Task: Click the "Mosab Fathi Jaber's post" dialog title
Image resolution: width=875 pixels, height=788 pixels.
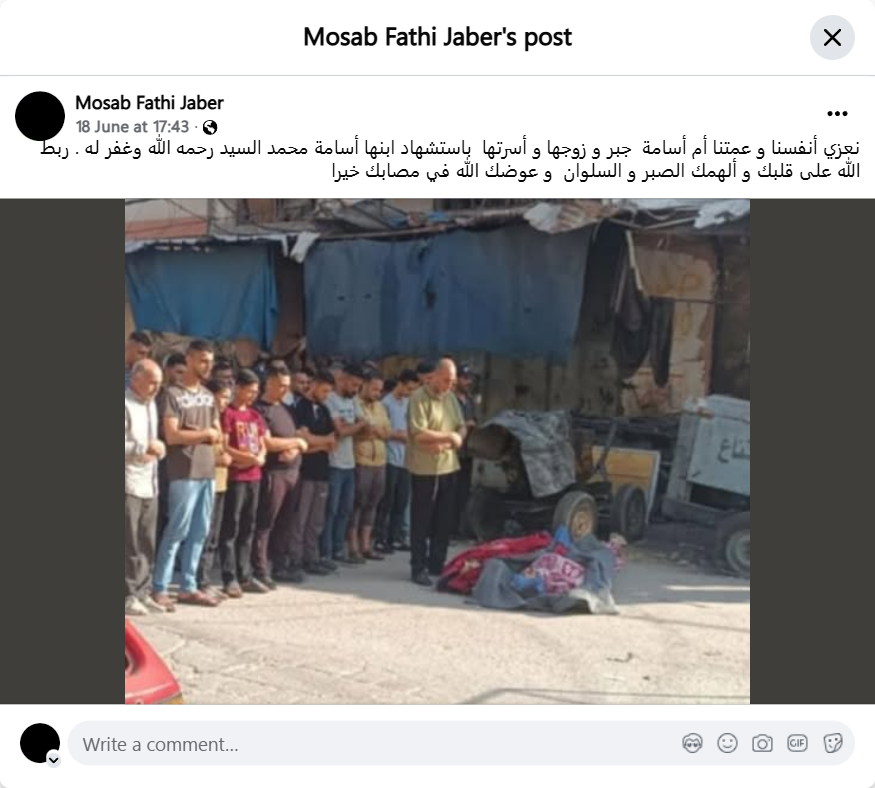Action: [x=438, y=37]
